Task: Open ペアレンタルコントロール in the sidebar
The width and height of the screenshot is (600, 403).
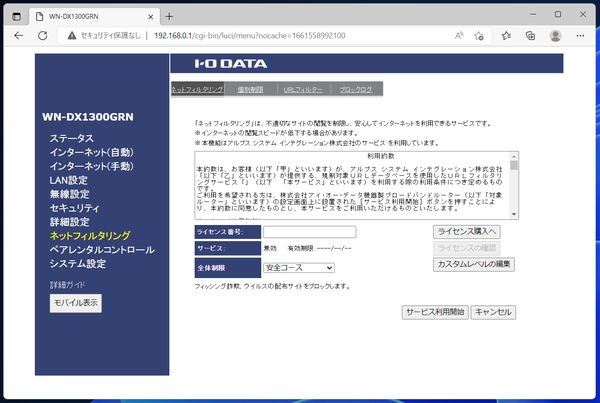Action: pyautogui.click(x=102, y=250)
